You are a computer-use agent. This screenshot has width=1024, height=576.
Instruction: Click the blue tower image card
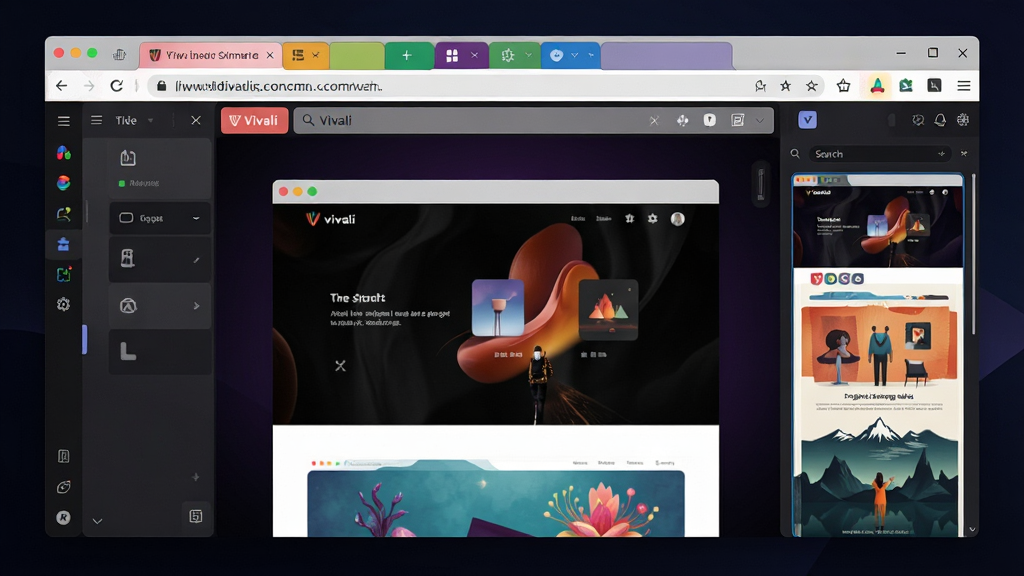498,308
